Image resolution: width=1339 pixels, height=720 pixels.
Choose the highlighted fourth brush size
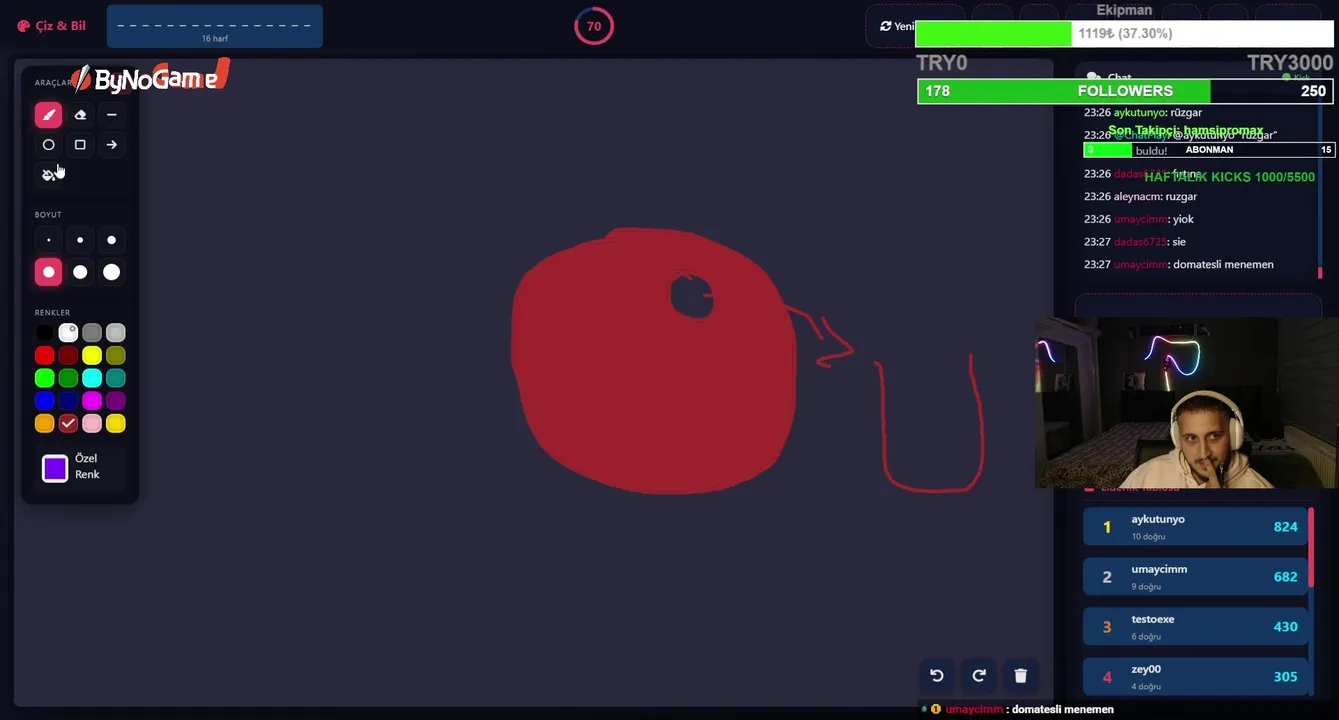click(48, 272)
